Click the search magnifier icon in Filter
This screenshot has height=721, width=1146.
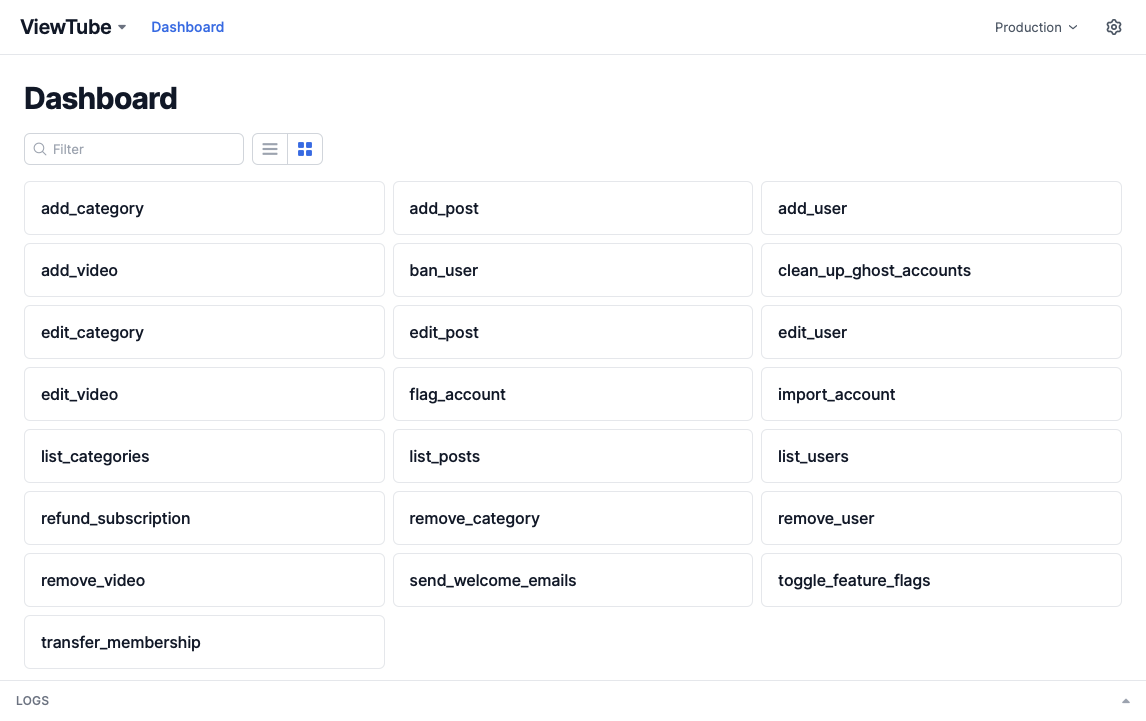pyautogui.click(x=40, y=149)
